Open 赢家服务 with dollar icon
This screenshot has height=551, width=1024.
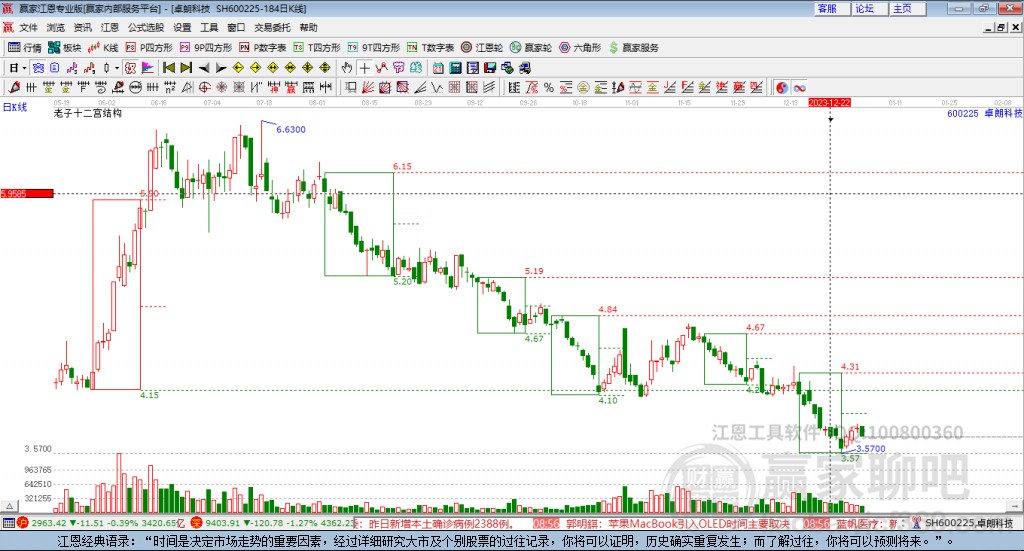pos(634,48)
